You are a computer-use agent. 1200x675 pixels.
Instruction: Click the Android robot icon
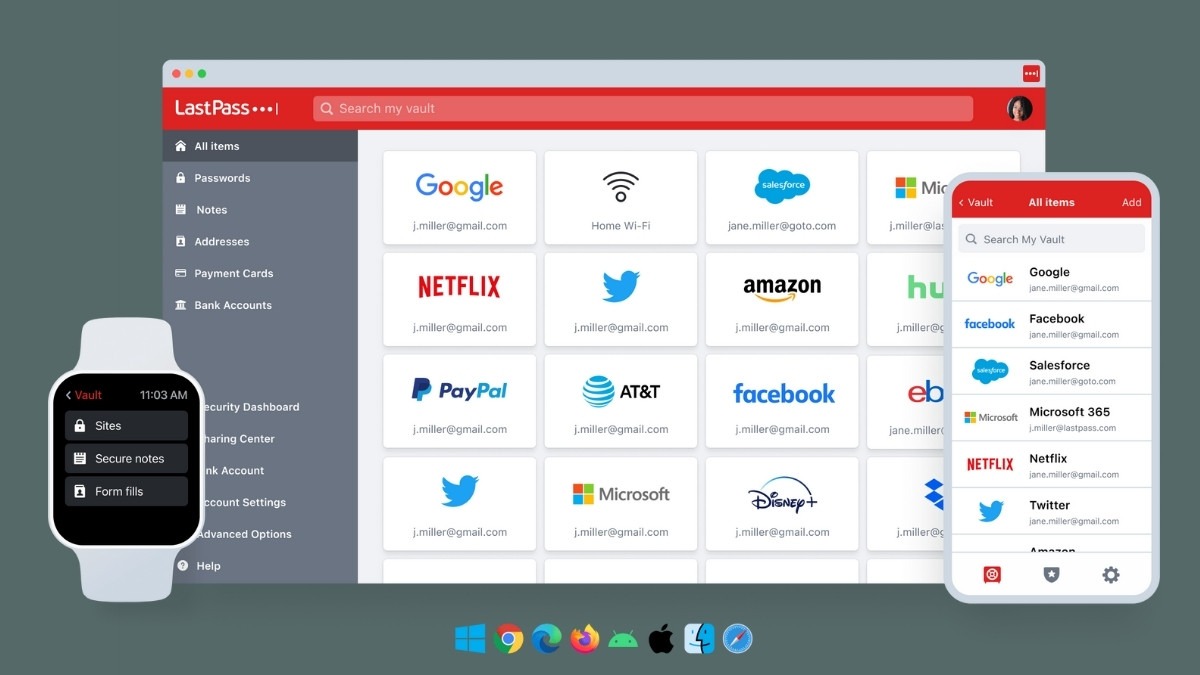(x=623, y=639)
